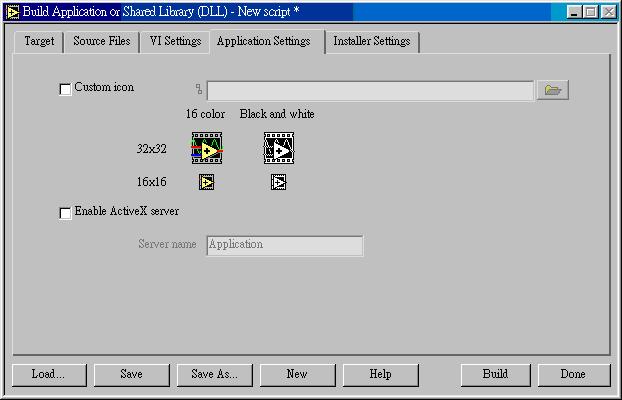The image size is (622, 400).
Task: Click the custom icon path field
Action: [370, 91]
